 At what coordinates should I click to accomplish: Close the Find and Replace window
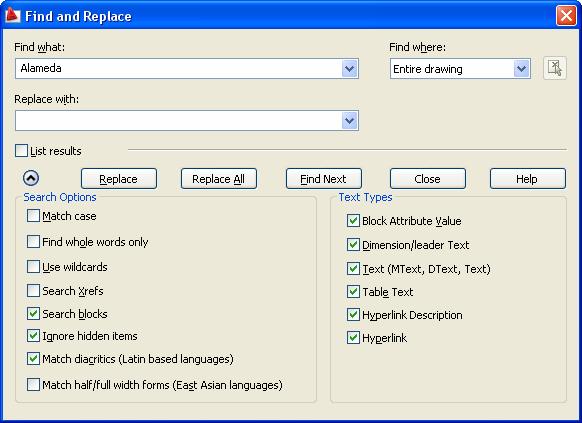point(566,16)
